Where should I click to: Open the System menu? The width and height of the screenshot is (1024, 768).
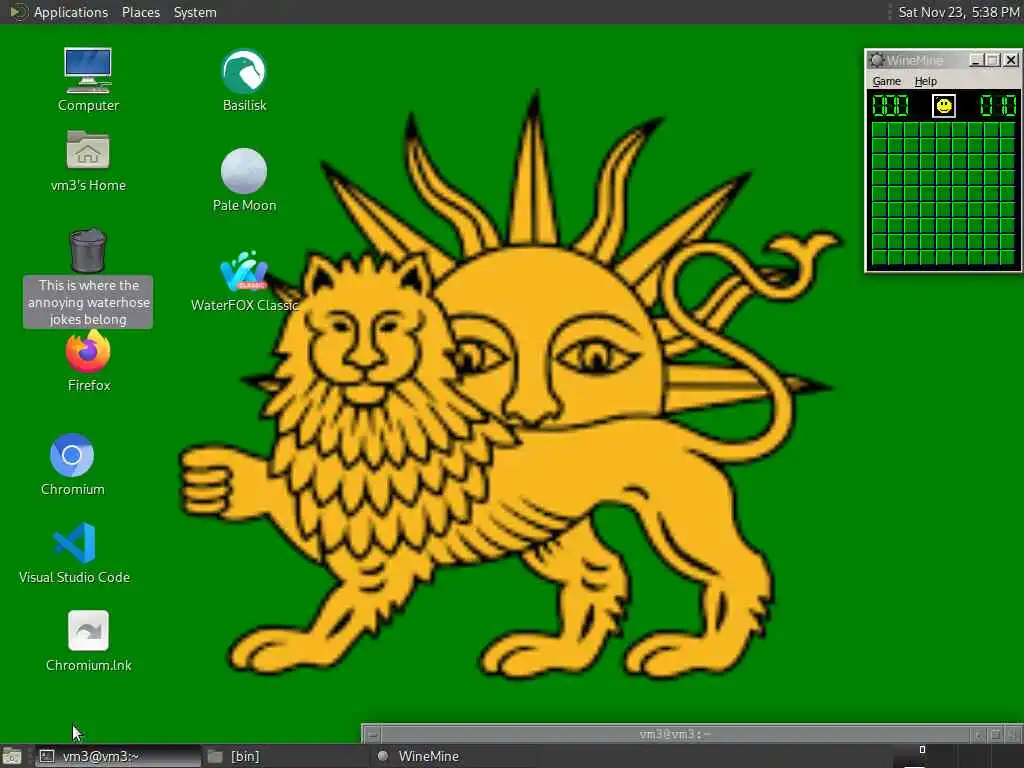click(x=195, y=12)
